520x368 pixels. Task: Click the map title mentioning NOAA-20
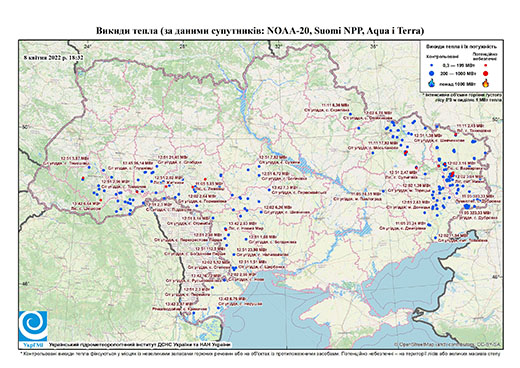(260, 31)
